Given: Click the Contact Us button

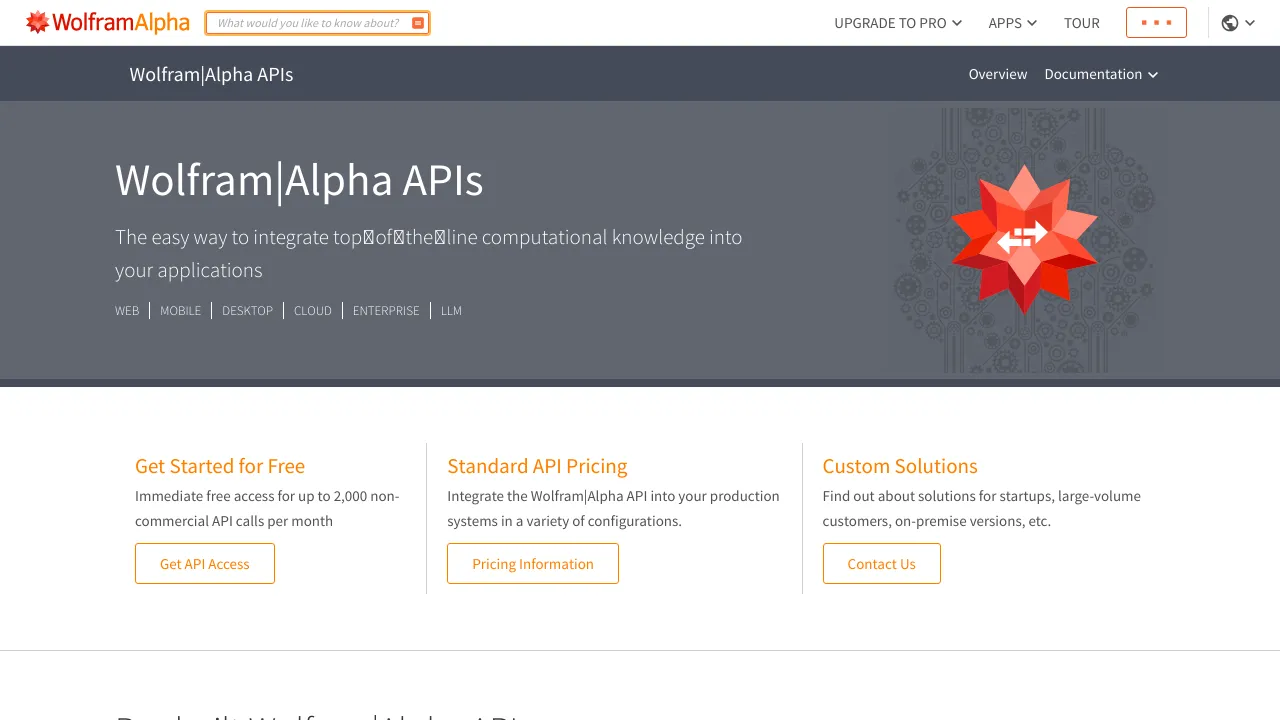Looking at the screenshot, I should [x=882, y=564].
